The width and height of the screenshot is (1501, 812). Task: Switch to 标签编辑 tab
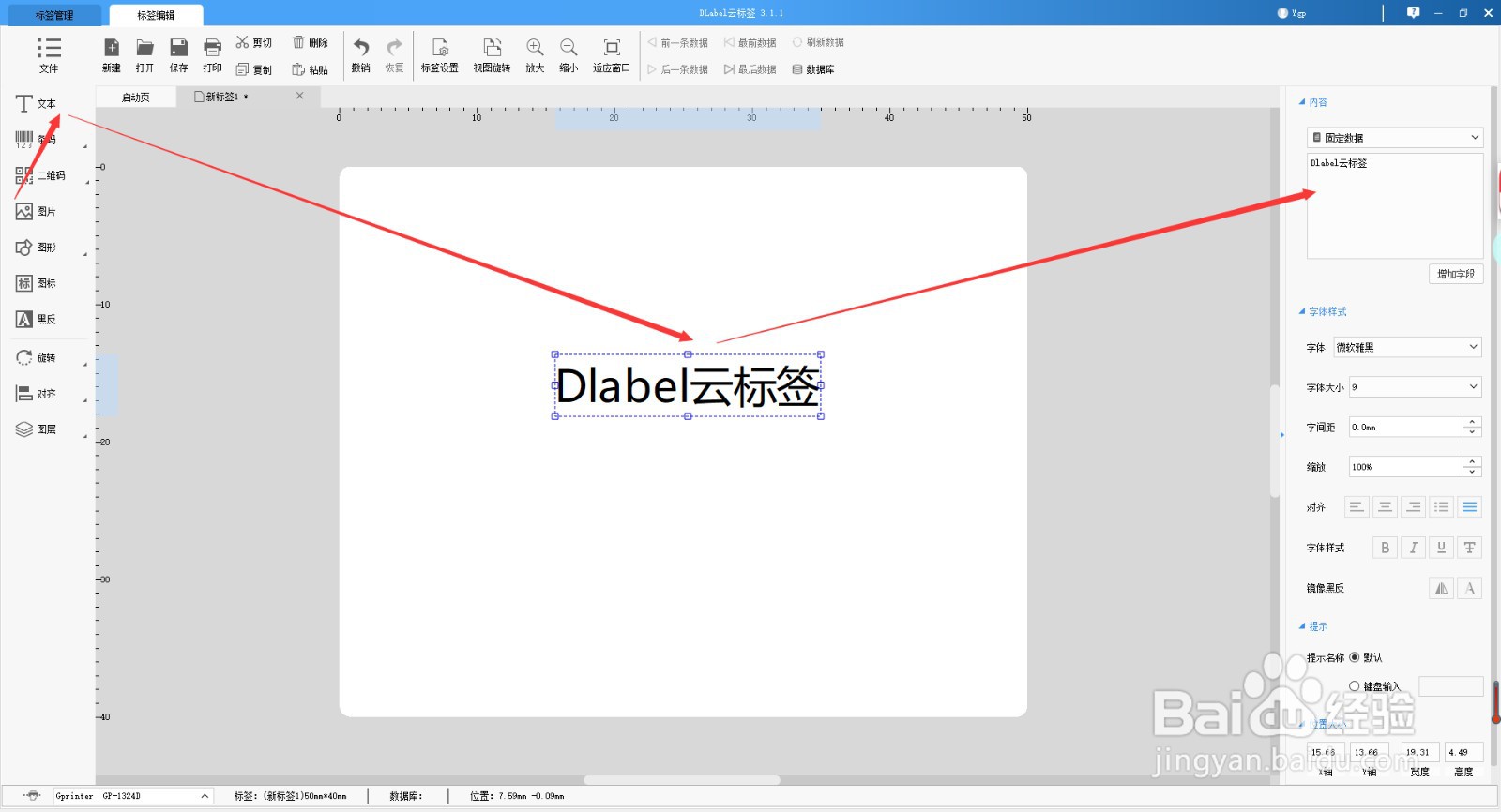pos(156,15)
